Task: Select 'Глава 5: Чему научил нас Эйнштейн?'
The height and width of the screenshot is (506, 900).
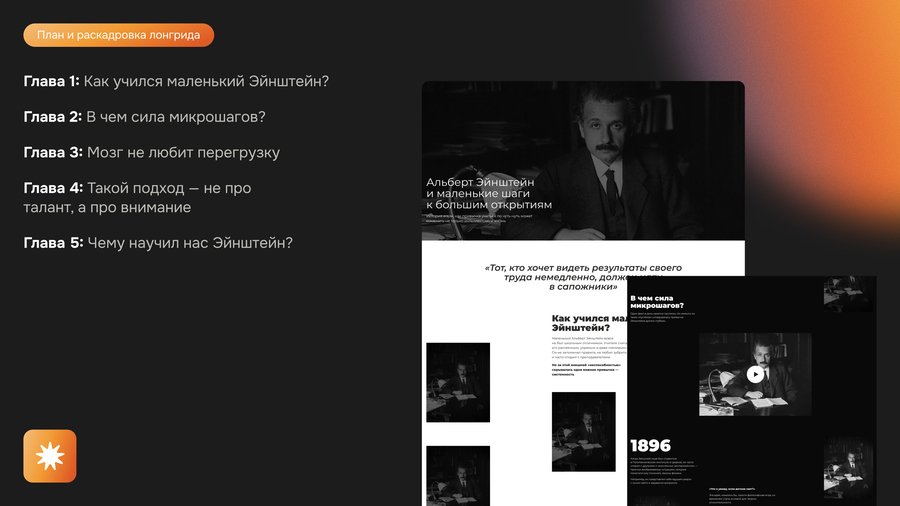Action: coord(158,243)
